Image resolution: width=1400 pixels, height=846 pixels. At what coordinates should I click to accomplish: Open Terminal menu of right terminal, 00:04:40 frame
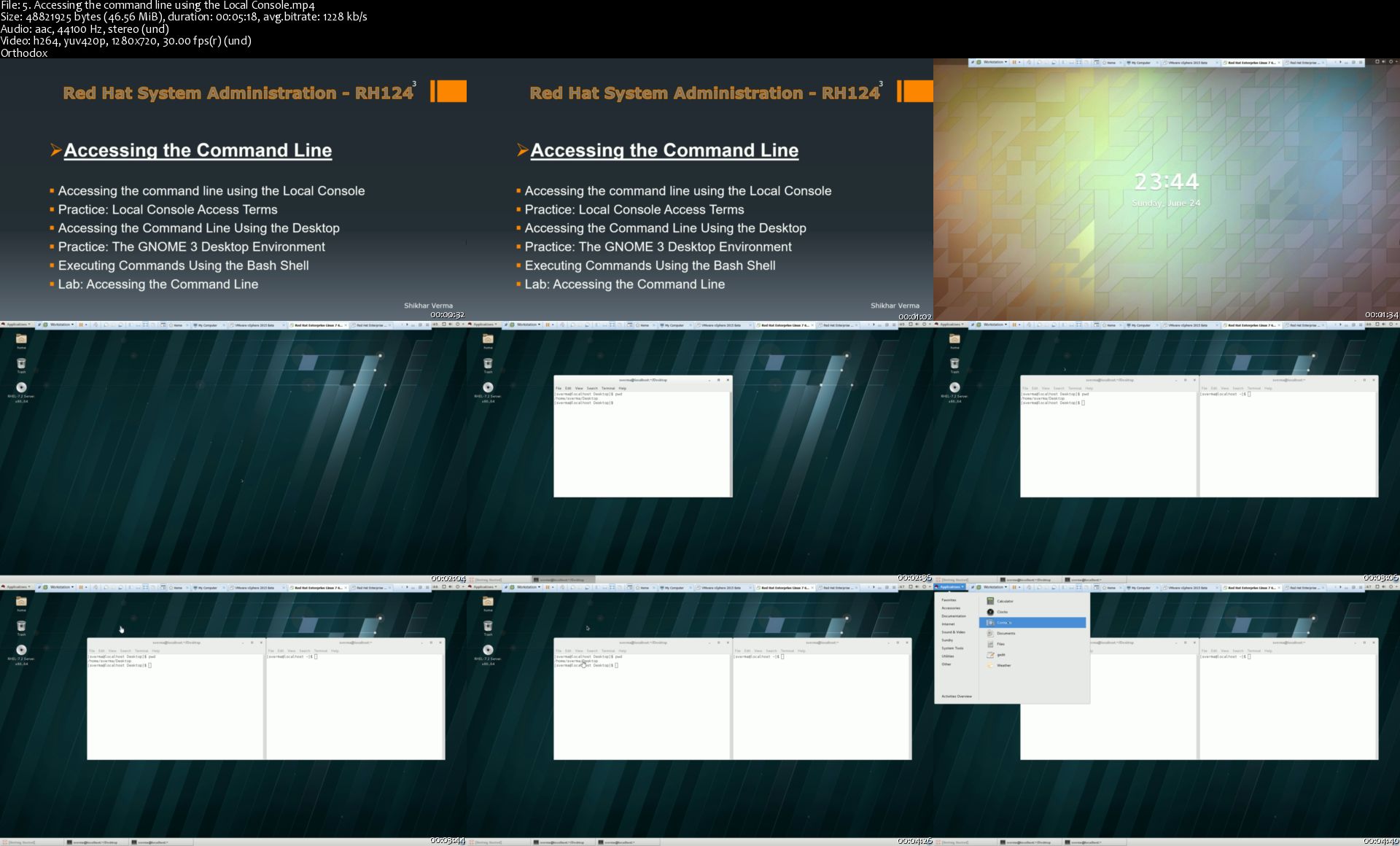(1254, 651)
